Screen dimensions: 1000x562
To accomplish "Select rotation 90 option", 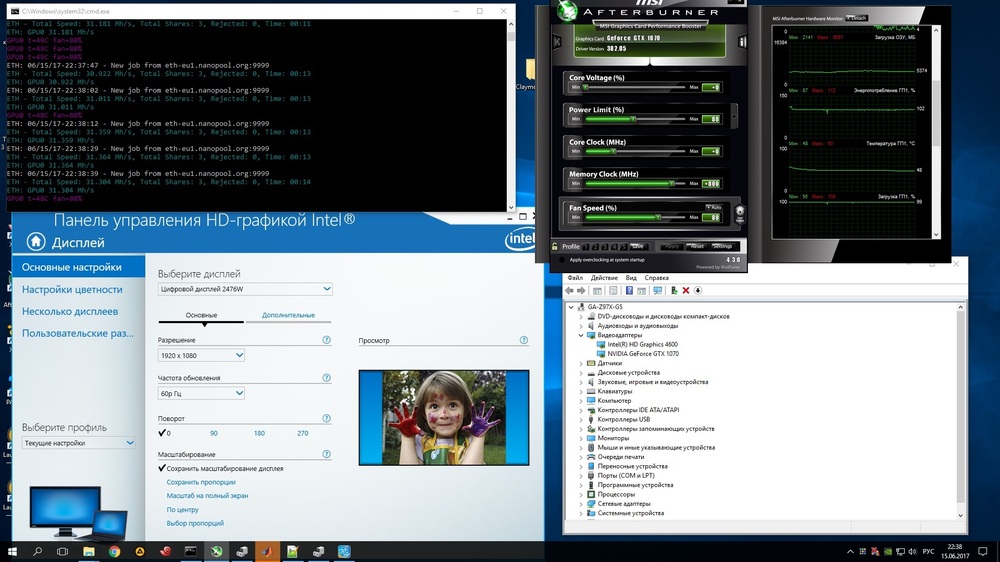I will pyautogui.click(x=214, y=433).
